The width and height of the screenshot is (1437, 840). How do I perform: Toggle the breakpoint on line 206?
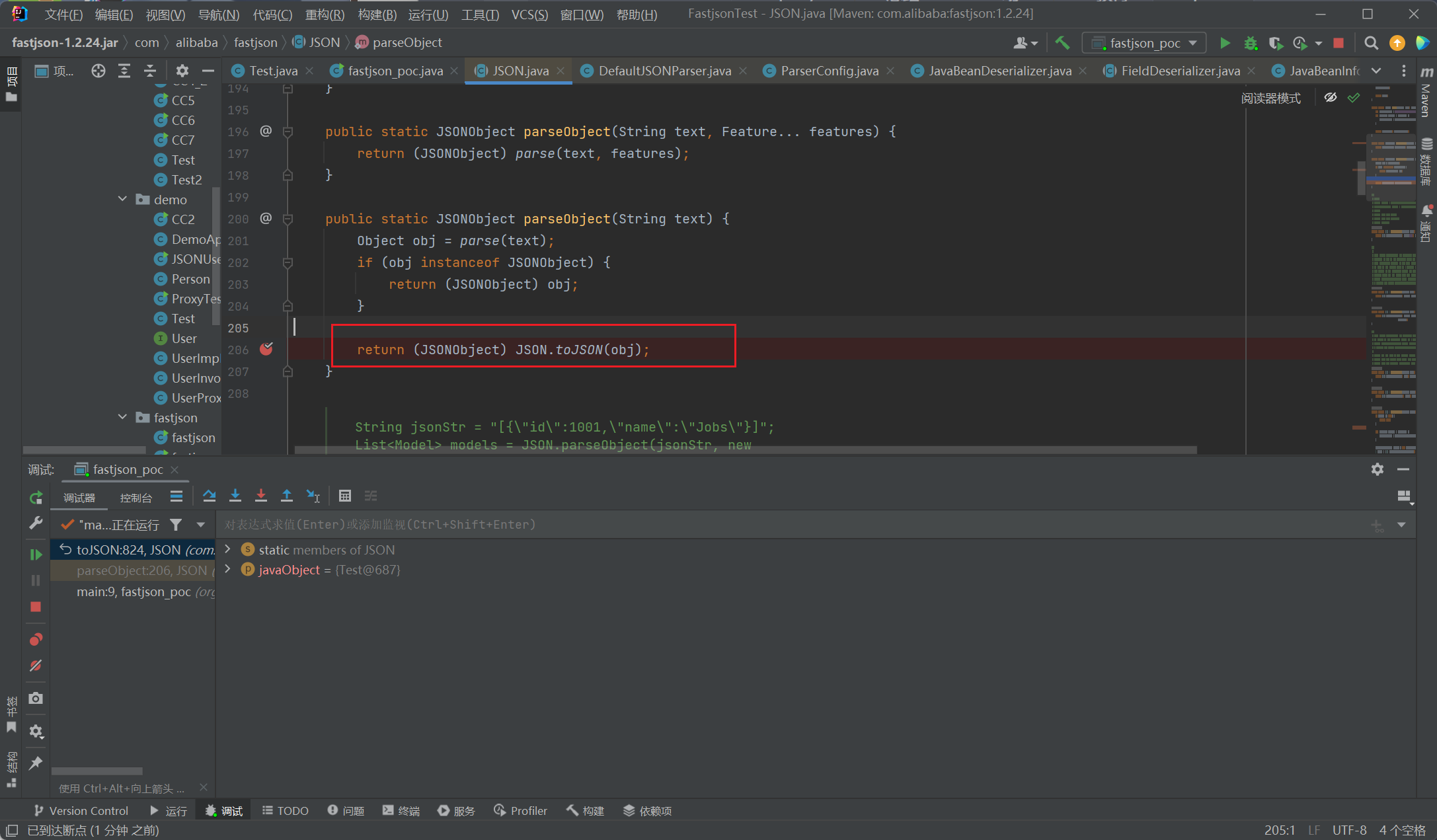pyautogui.click(x=266, y=349)
